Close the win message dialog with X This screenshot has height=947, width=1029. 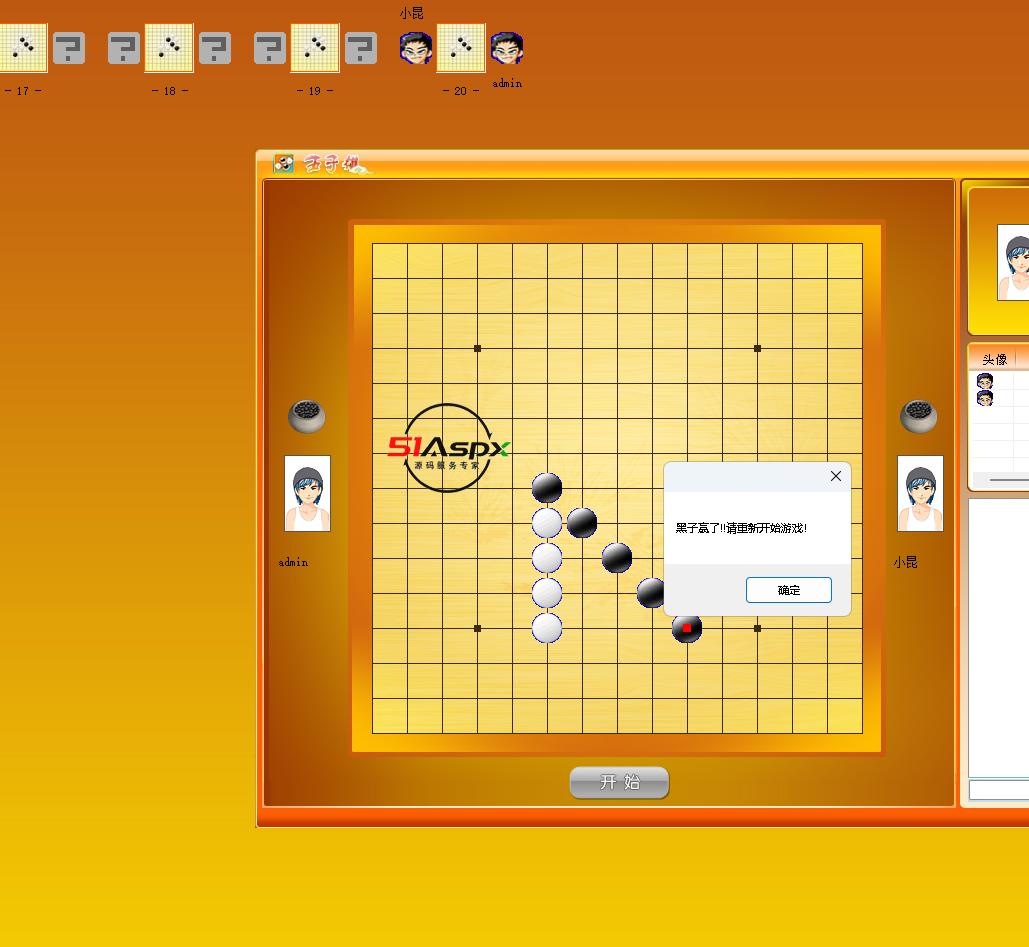(835, 476)
